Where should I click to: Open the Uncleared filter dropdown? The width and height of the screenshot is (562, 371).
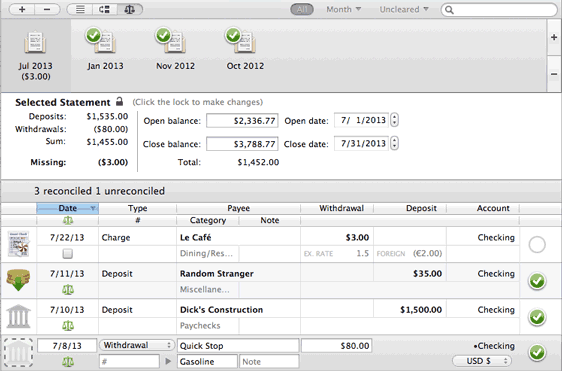point(404,9)
